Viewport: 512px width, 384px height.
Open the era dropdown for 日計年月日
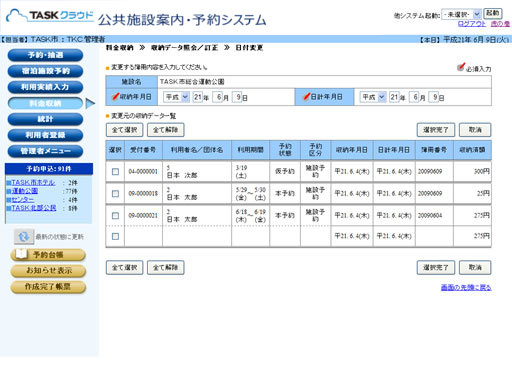coord(373,97)
